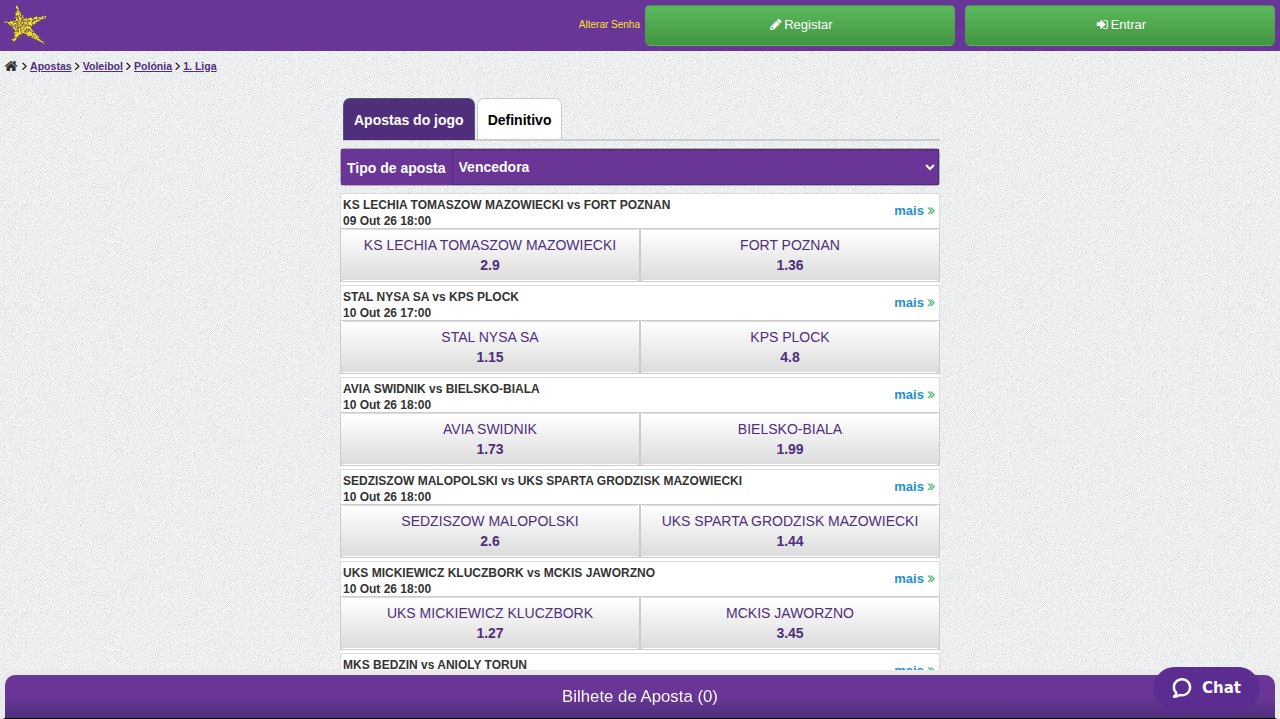Bet on Sedziszow Malopolski at 2.6
The height and width of the screenshot is (719, 1280).
tap(490, 531)
